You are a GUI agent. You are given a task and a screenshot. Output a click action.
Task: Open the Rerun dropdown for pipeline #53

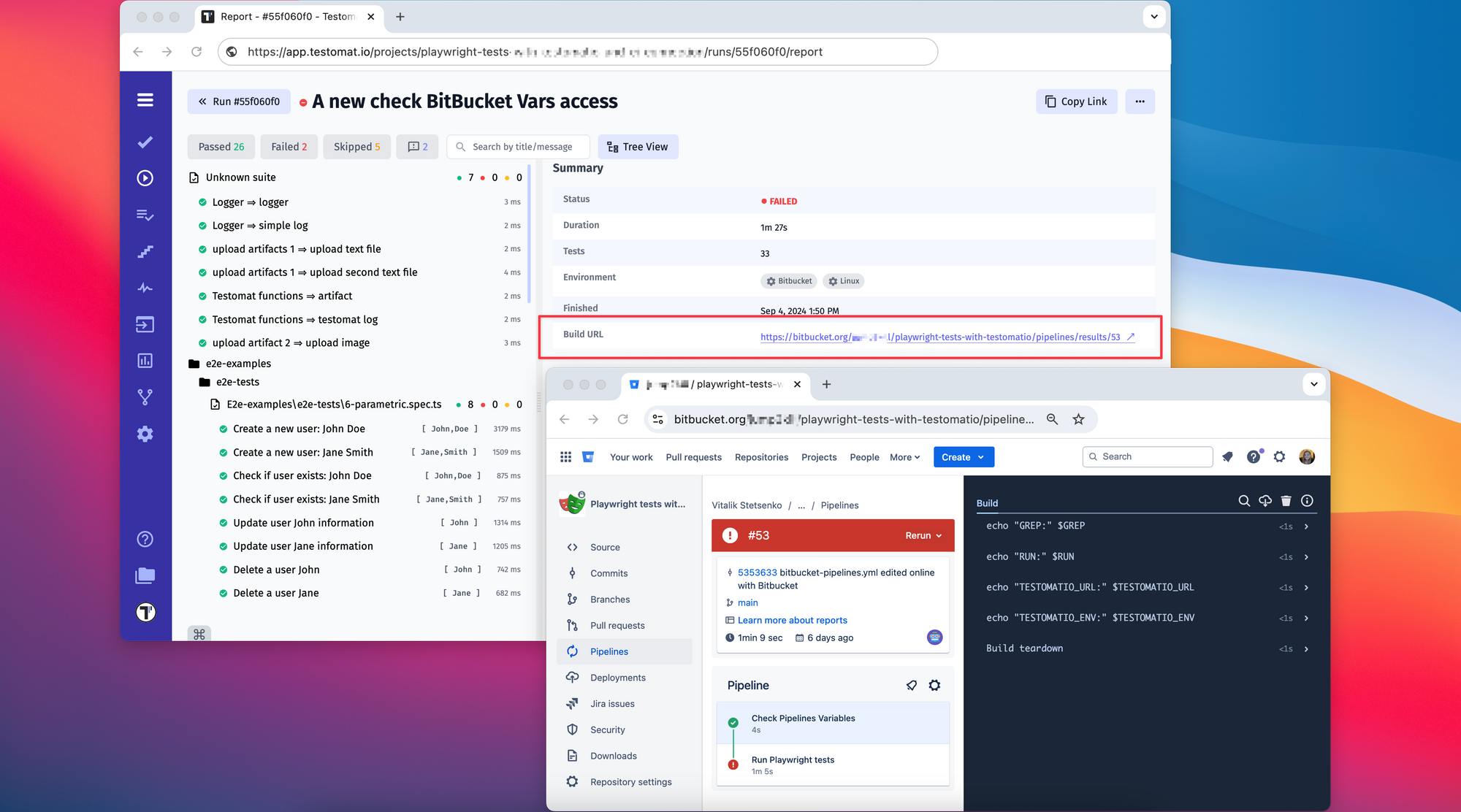923,535
